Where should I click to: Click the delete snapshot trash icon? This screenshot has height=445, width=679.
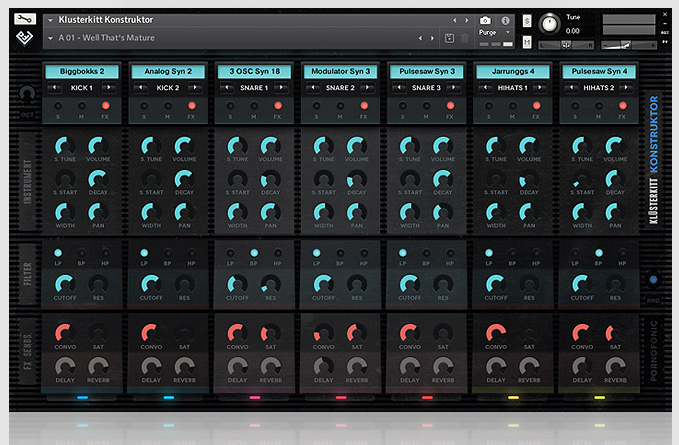click(x=465, y=38)
